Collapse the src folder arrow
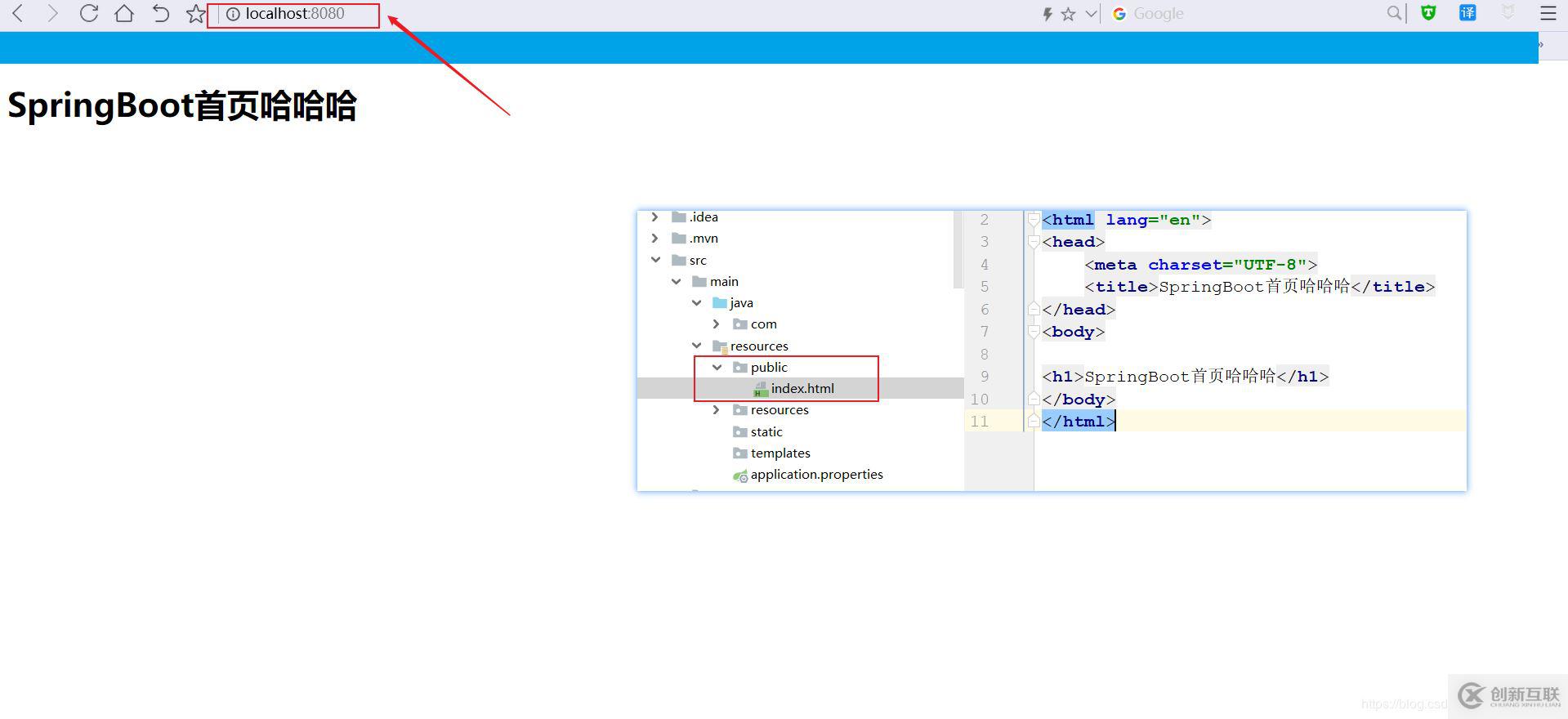This screenshot has width=1568, height=719. pyautogui.click(x=655, y=260)
